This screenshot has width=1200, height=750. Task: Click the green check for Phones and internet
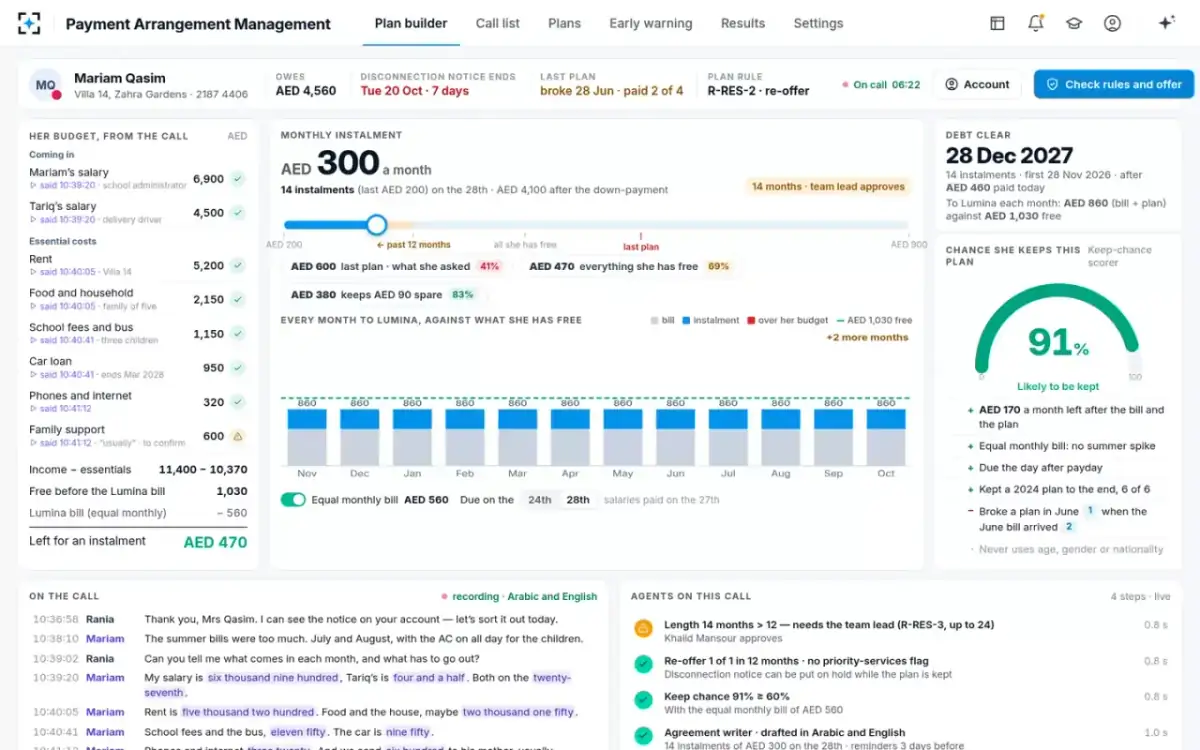point(238,402)
